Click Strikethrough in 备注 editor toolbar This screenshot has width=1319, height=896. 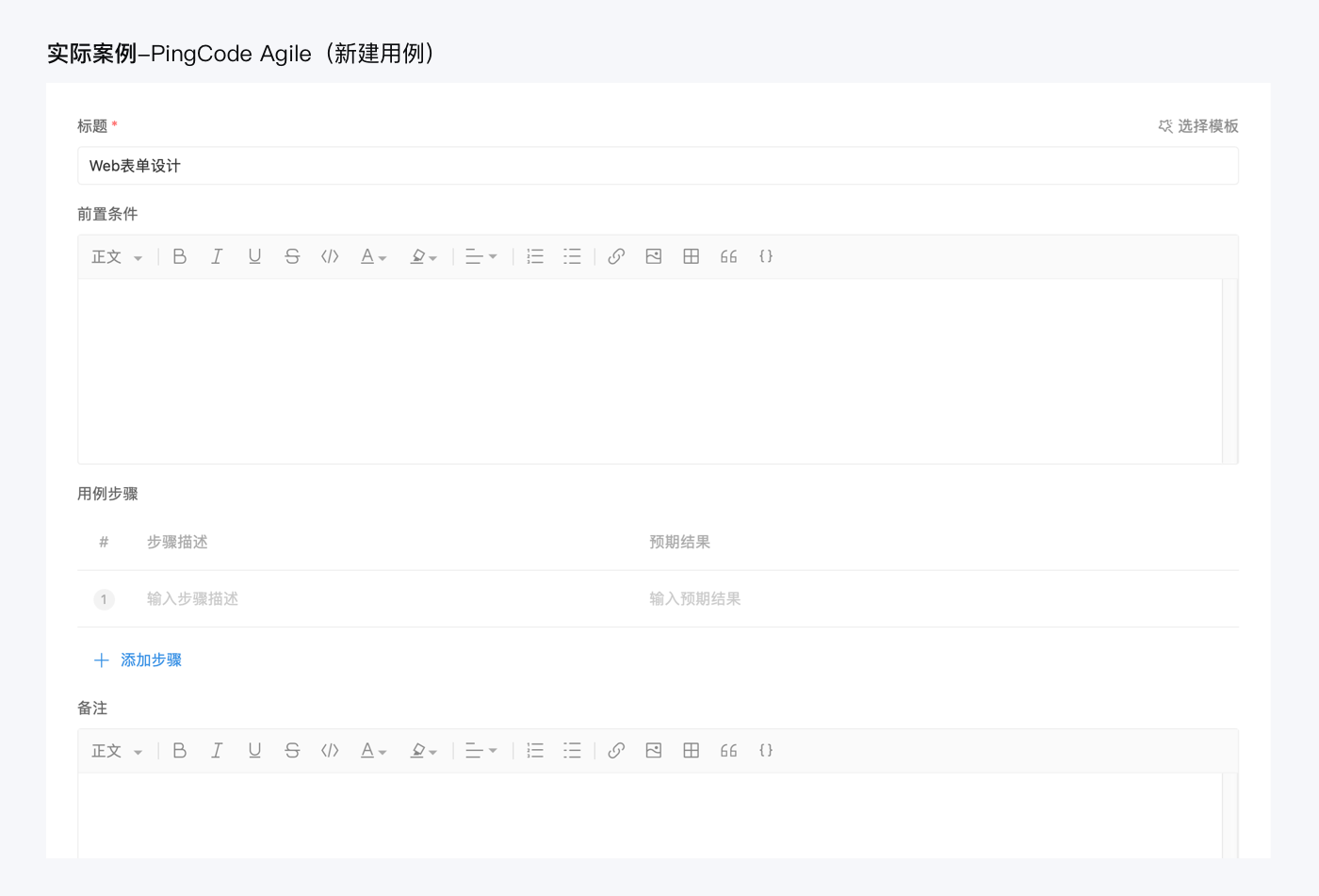(x=292, y=751)
